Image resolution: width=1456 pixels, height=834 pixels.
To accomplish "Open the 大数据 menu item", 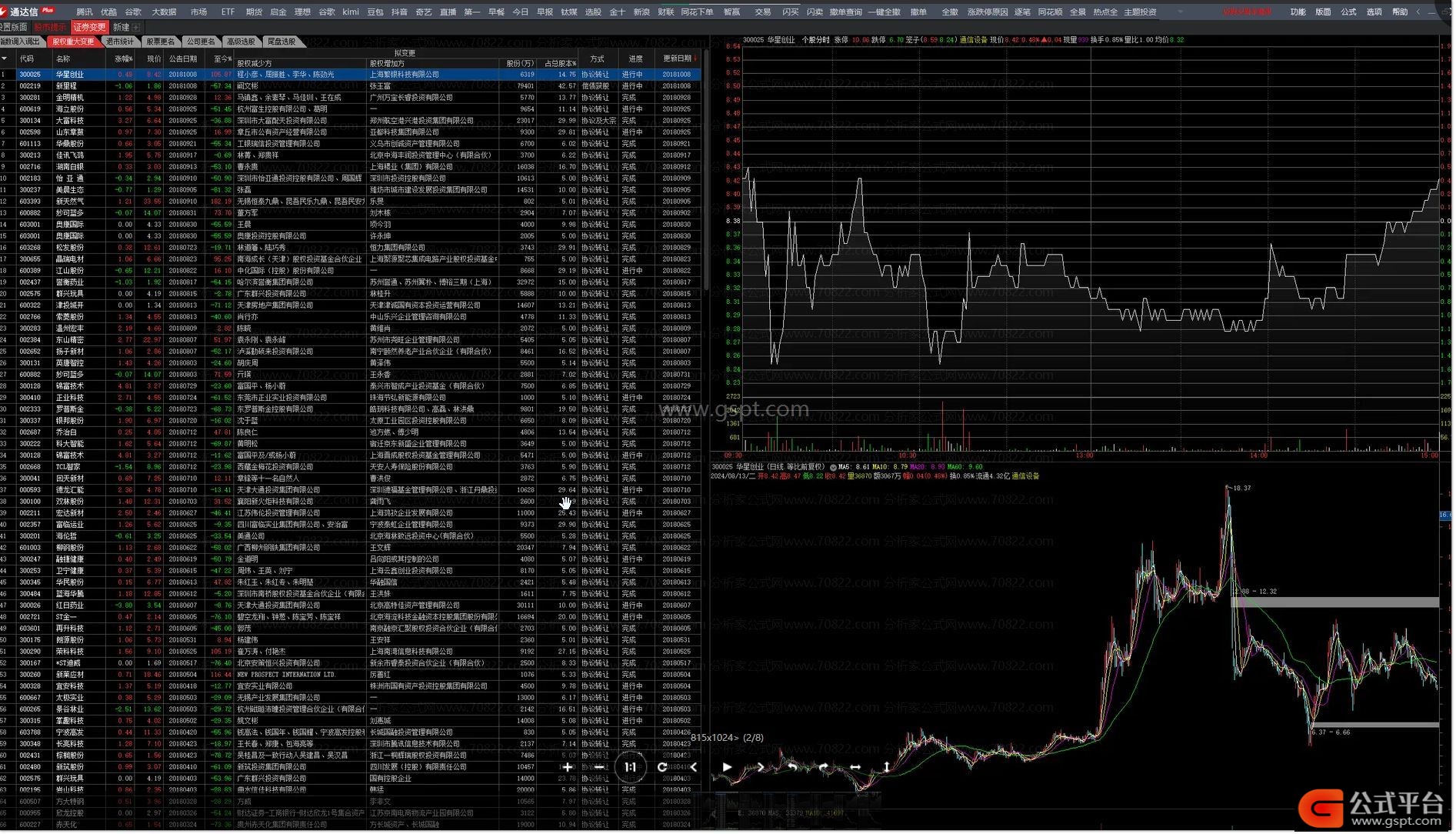I will [x=164, y=12].
